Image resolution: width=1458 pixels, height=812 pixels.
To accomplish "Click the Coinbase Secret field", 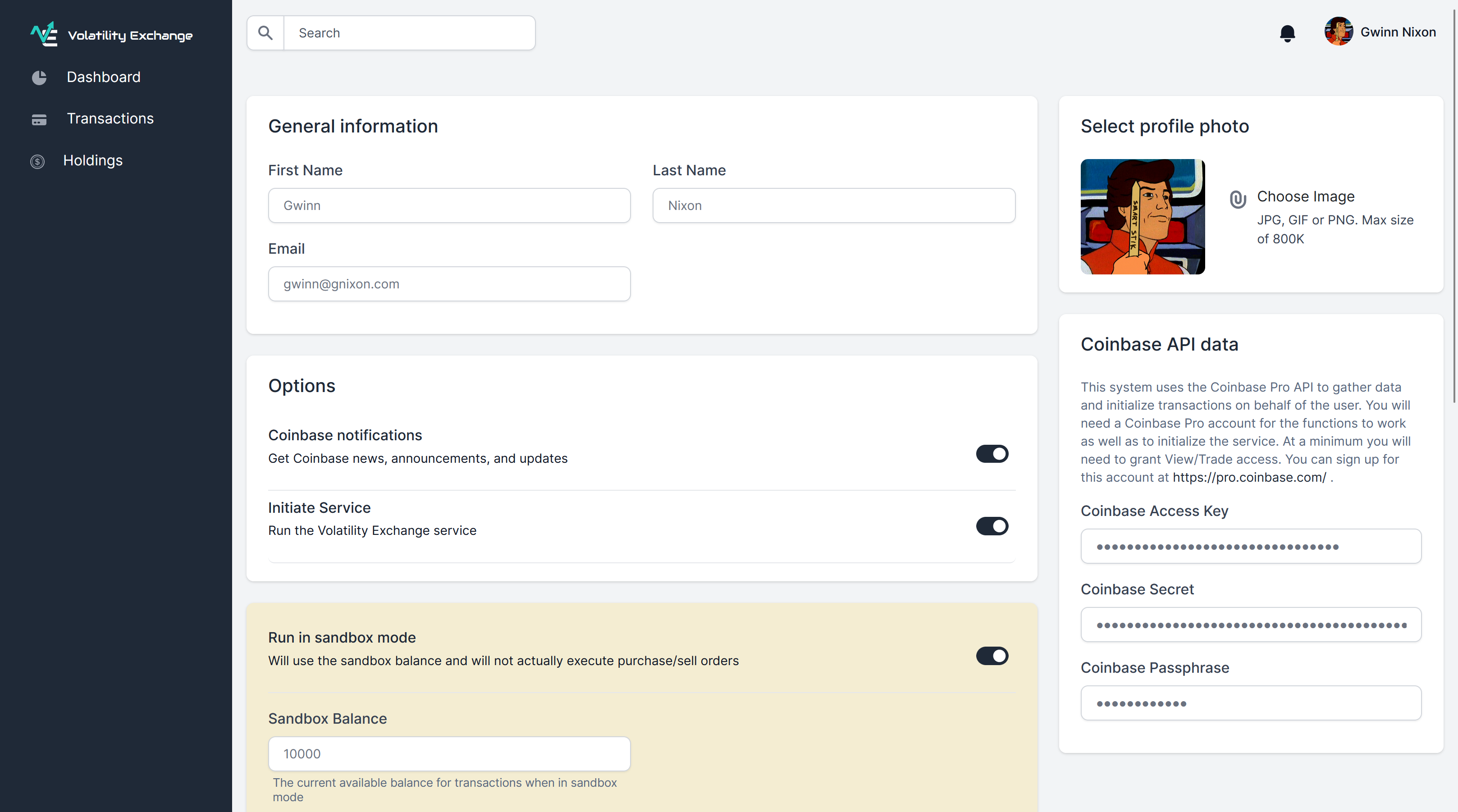I will [x=1251, y=625].
